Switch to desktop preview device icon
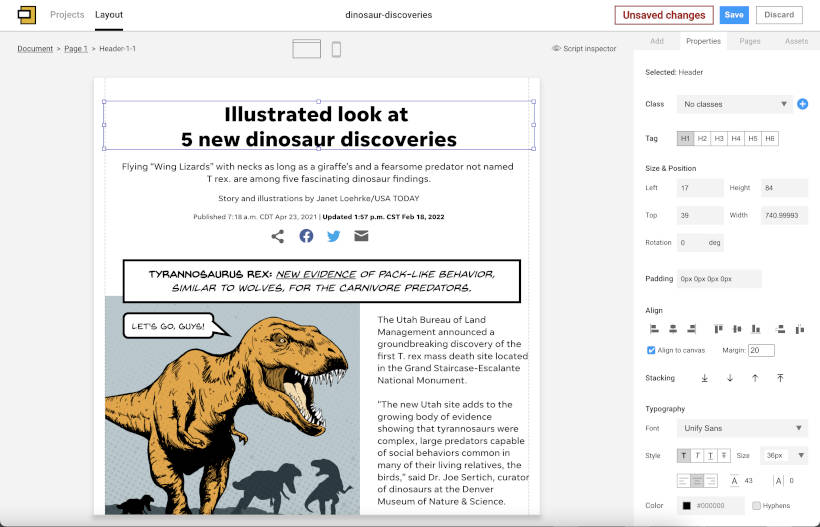Image resolution: width=820 pixels, height=527 pixels. pyautogui.click(x=306, y=49)
